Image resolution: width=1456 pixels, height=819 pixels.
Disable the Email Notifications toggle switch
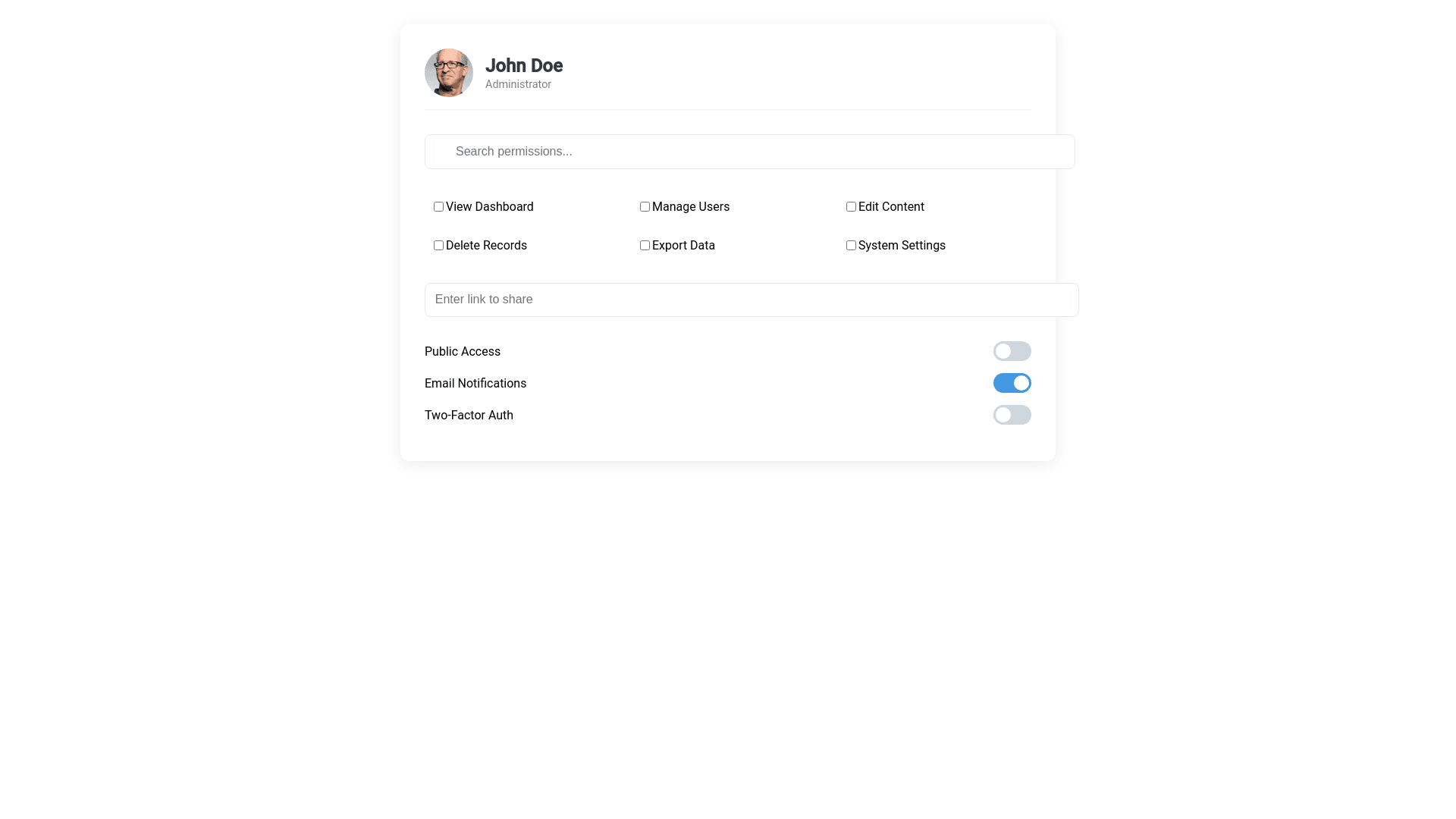(1012, 383)
